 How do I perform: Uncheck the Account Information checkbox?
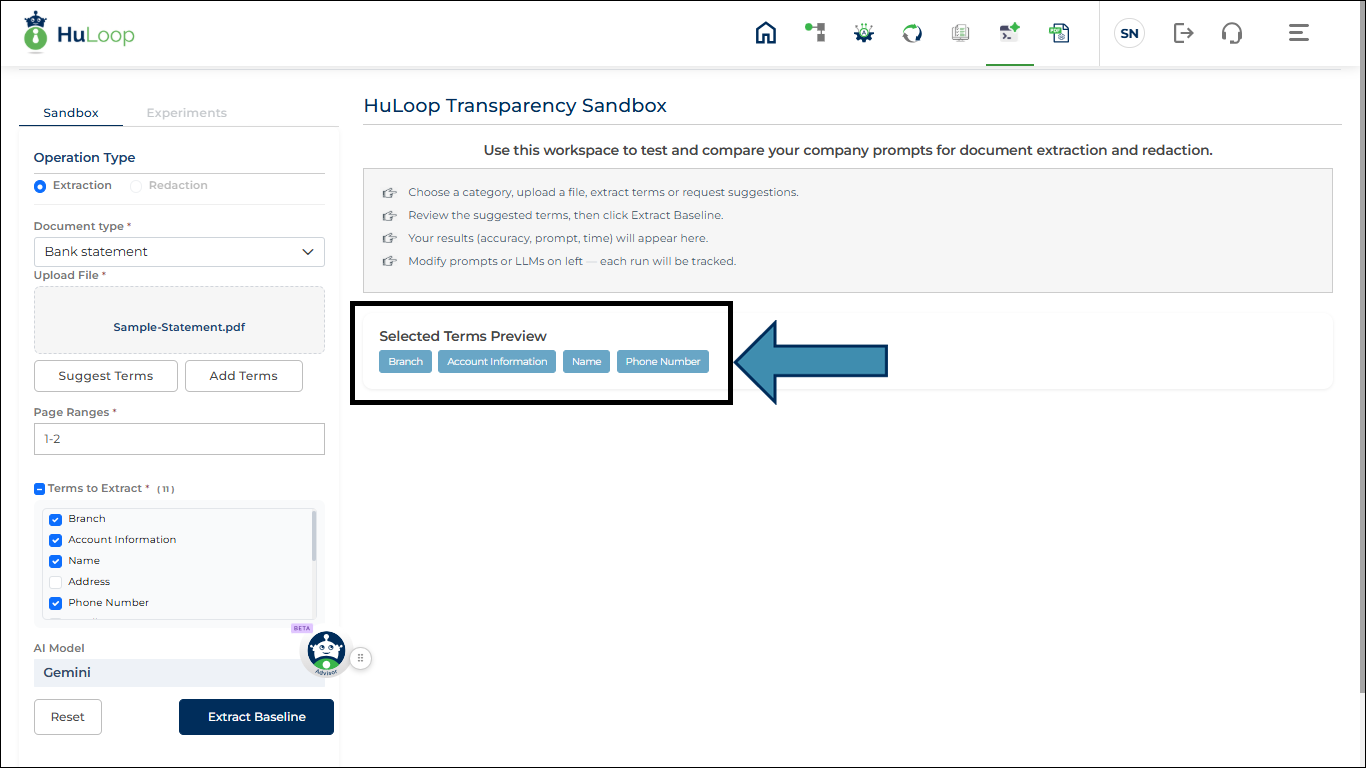click(x=56, y=540)
